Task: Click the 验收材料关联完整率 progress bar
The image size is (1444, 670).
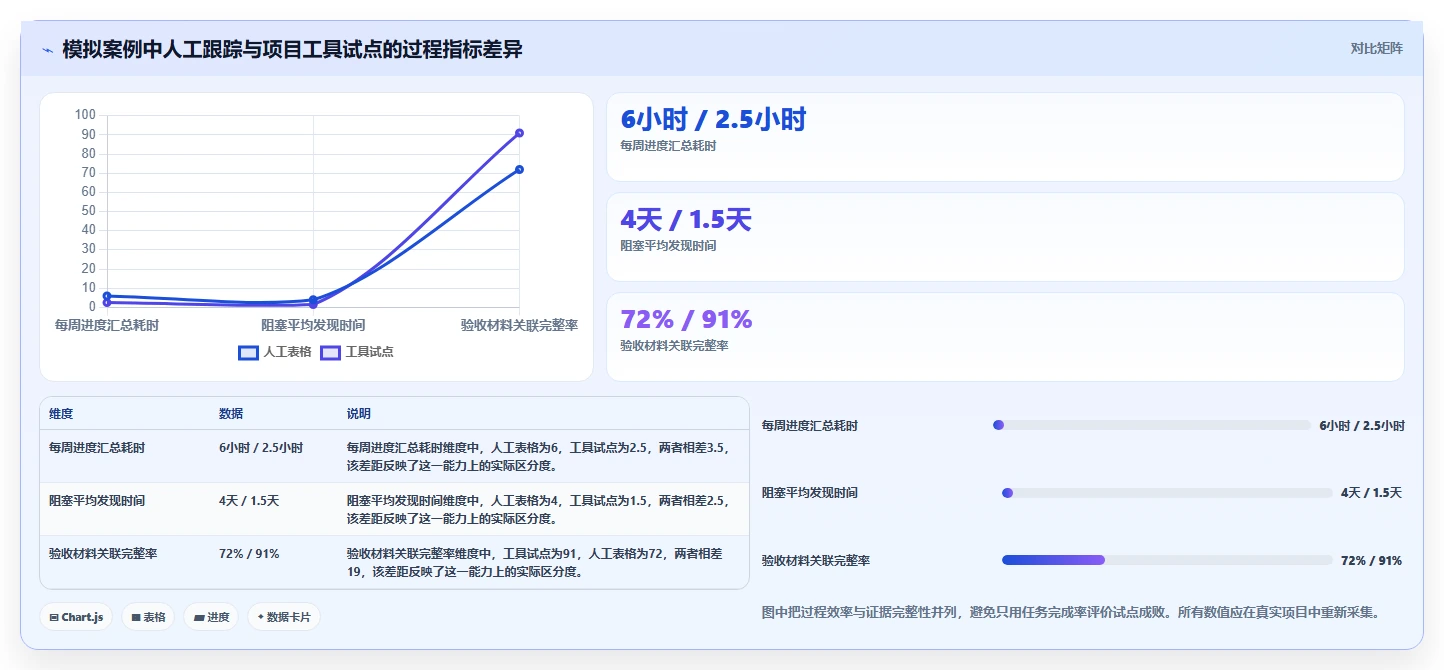Action: point(1167,560)
